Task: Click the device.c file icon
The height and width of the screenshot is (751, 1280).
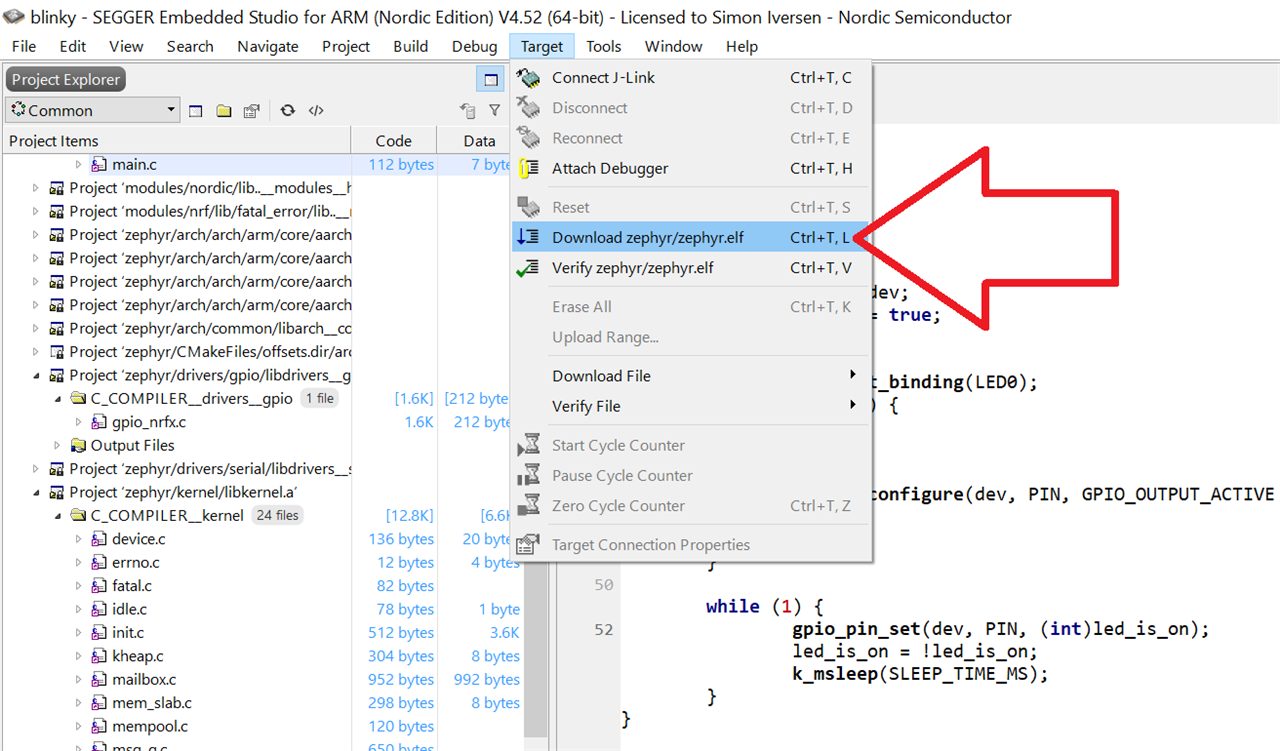Action: coord(99,539)
